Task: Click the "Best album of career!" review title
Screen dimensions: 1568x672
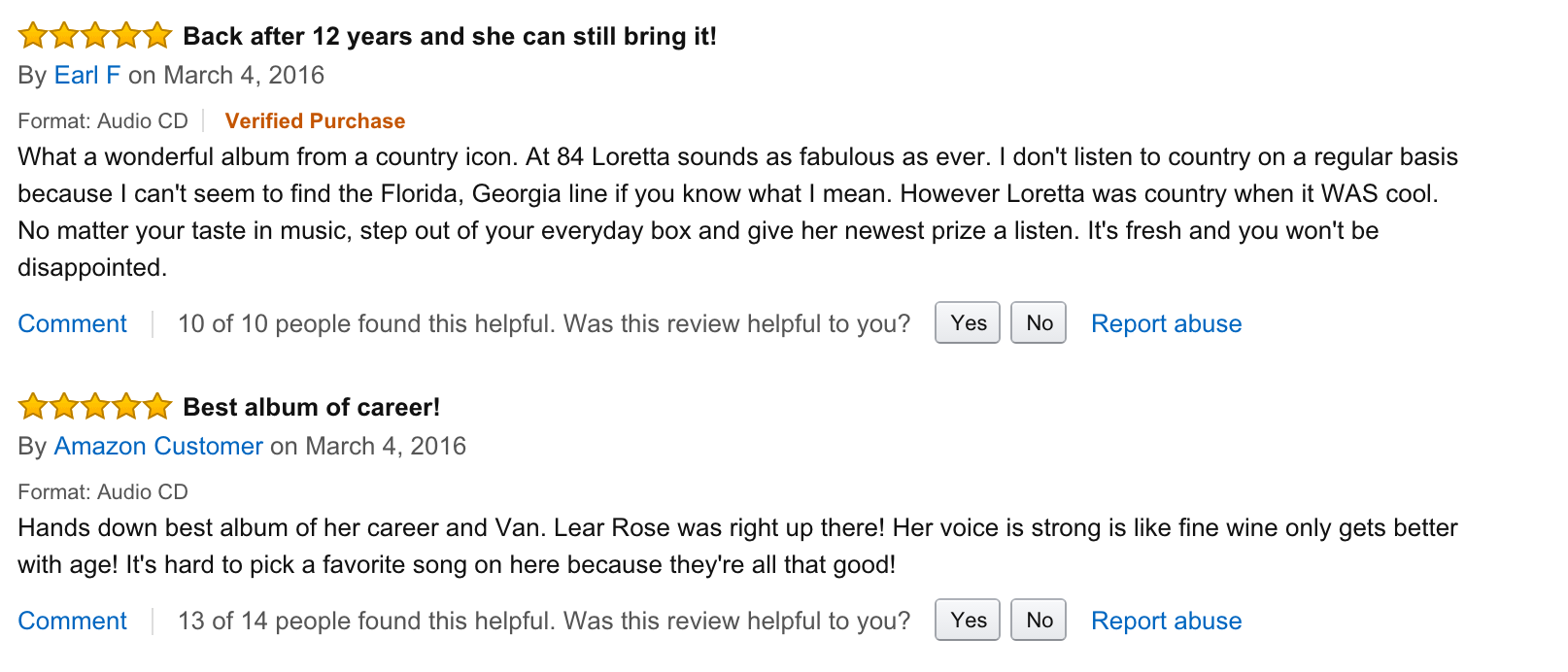Action: 312,408
